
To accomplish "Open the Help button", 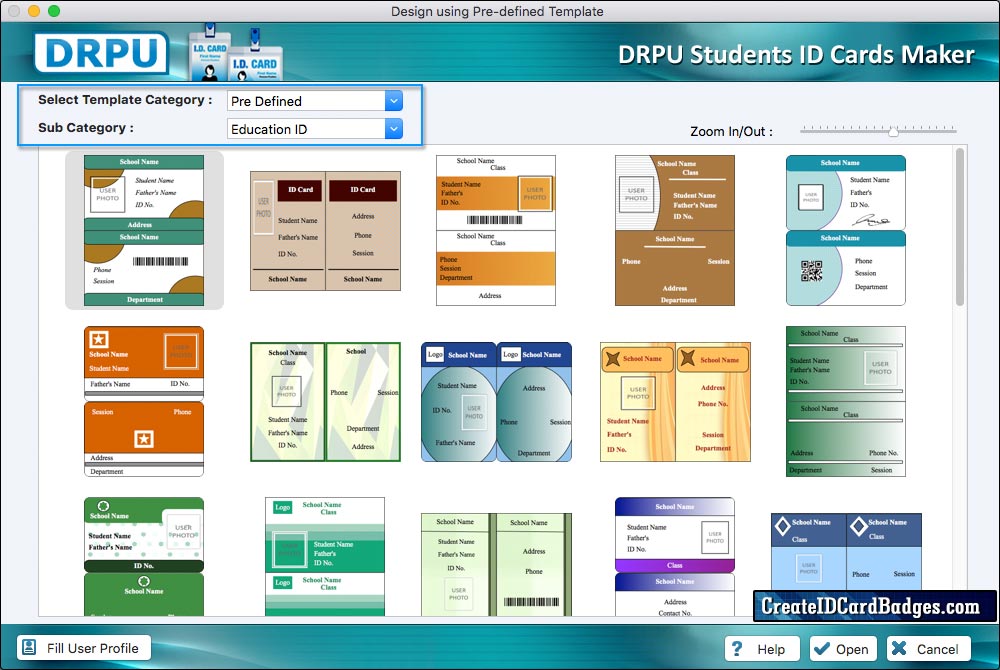I will 762,649.
